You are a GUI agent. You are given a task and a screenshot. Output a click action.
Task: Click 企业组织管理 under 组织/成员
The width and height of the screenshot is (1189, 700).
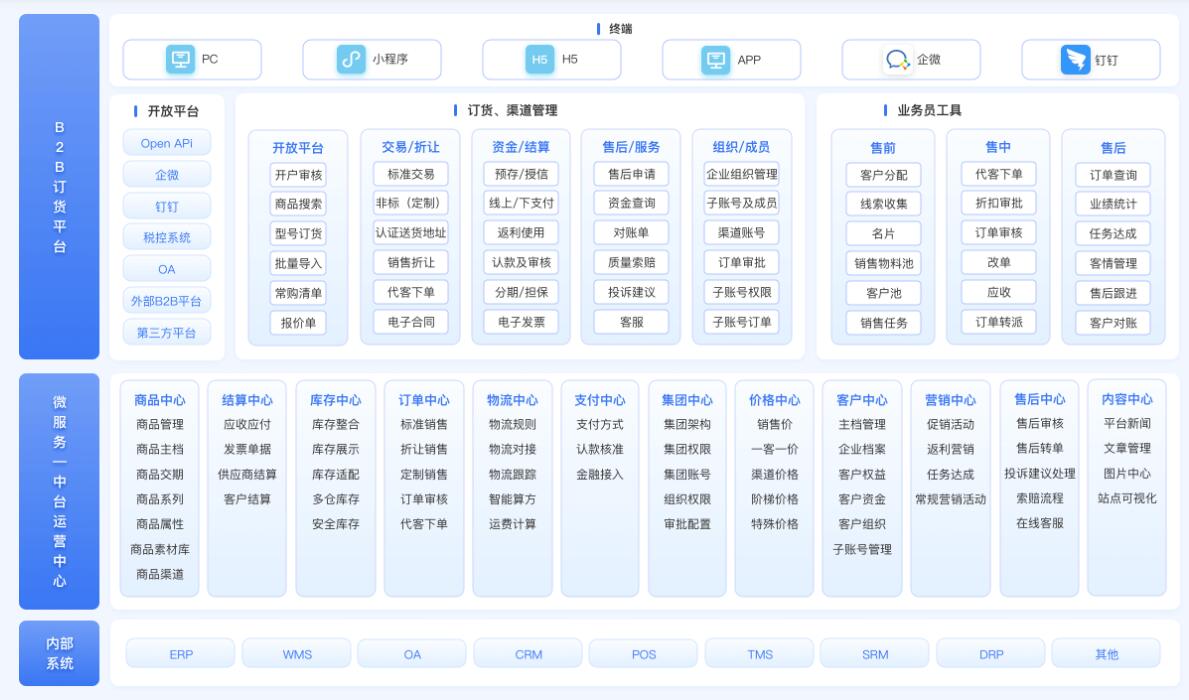741,174
